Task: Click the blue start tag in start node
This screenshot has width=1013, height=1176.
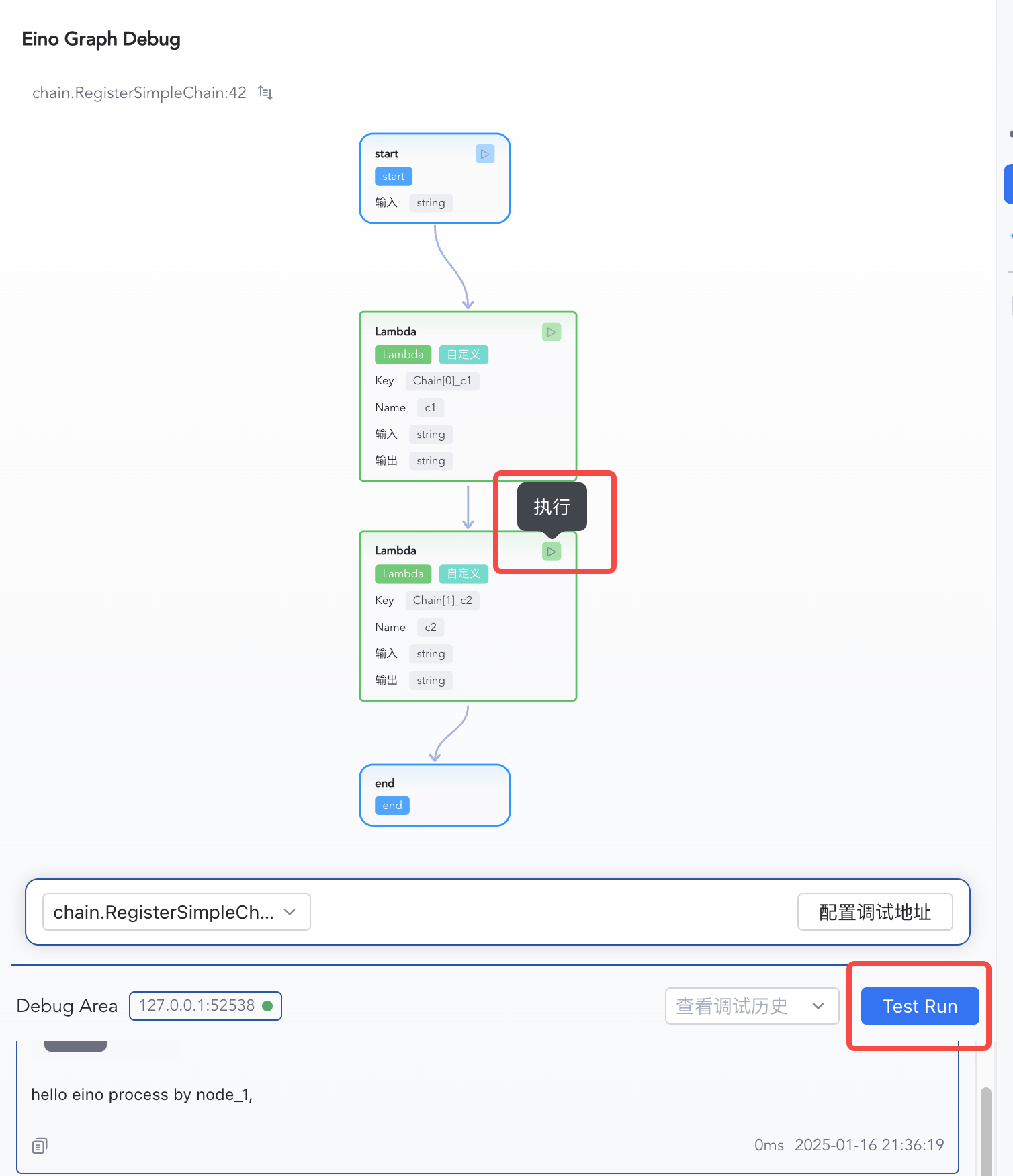Action: coord(393,177)
